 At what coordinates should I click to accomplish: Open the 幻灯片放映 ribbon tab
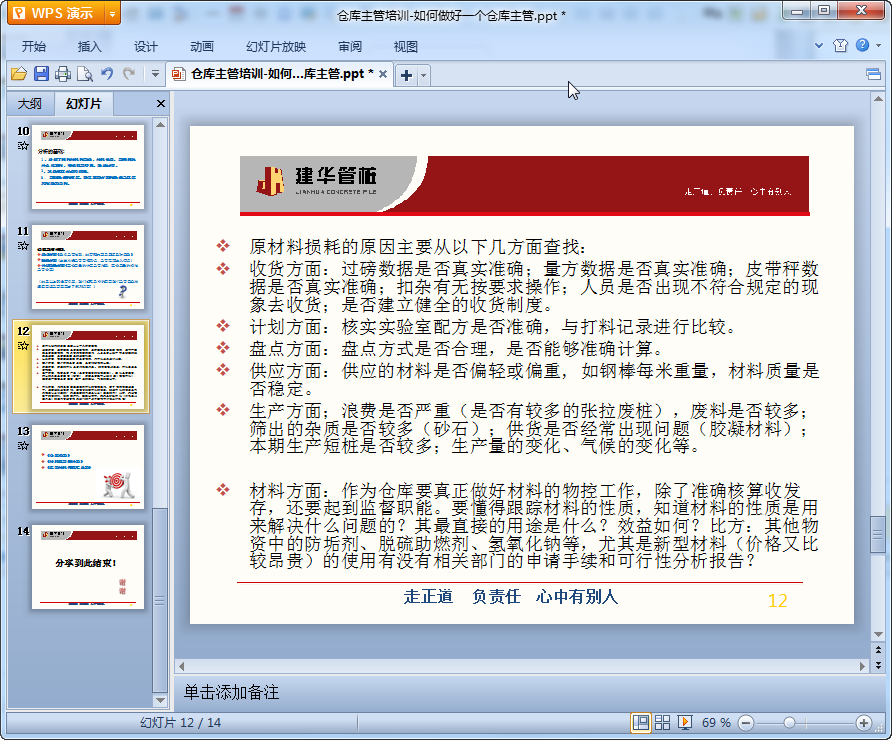[276, 47]
